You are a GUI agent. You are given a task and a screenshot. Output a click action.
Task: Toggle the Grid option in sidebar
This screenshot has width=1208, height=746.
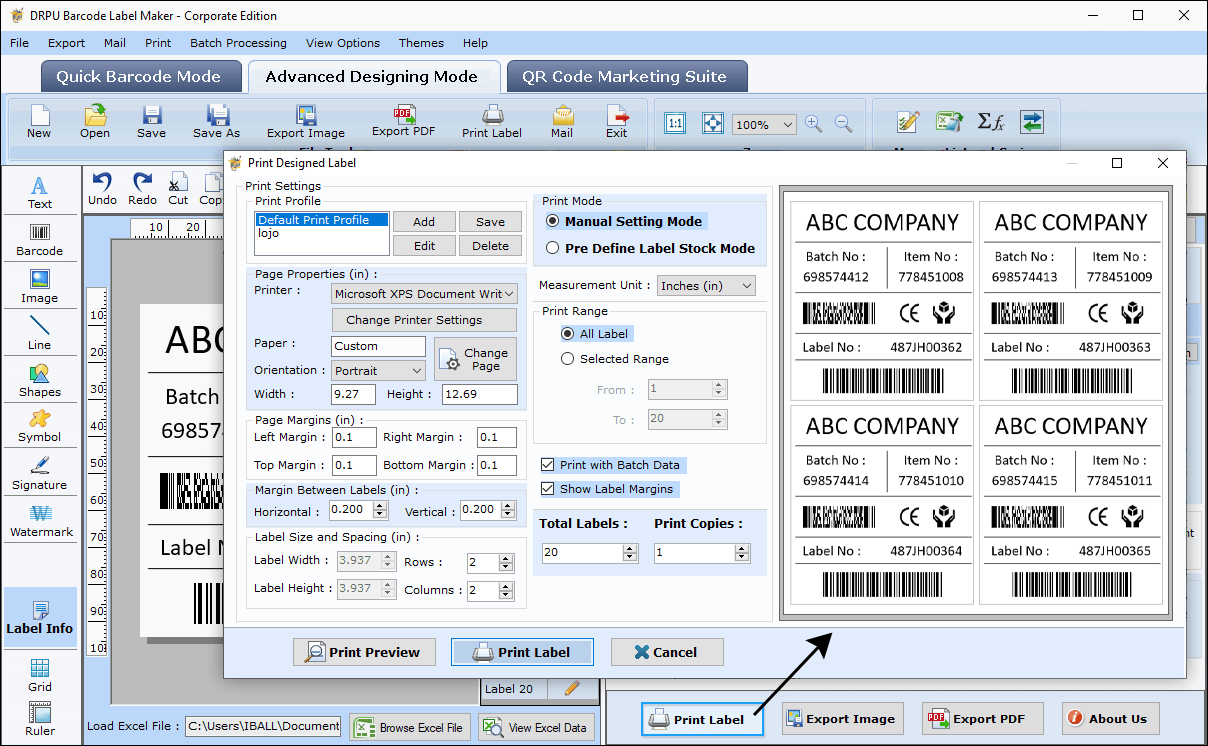pos(40,675)
